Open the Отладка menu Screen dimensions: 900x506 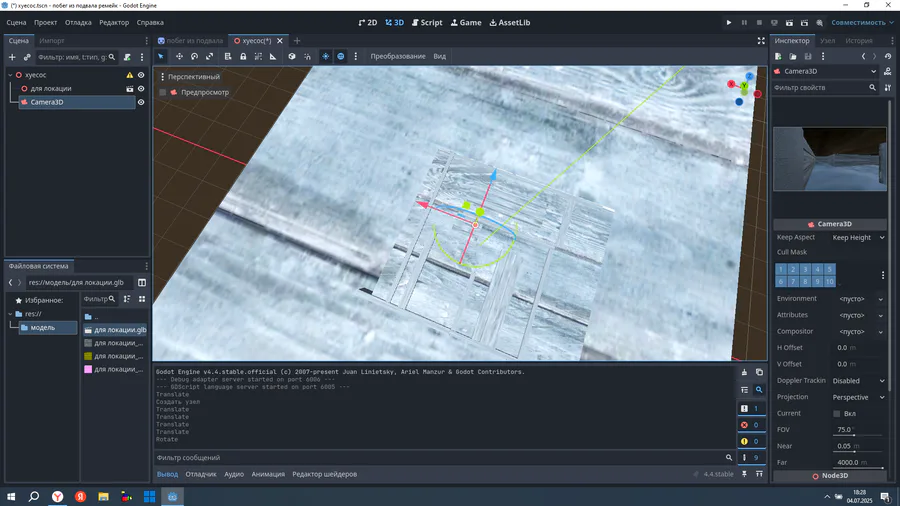pyautogui.click(x=78, y=22)
